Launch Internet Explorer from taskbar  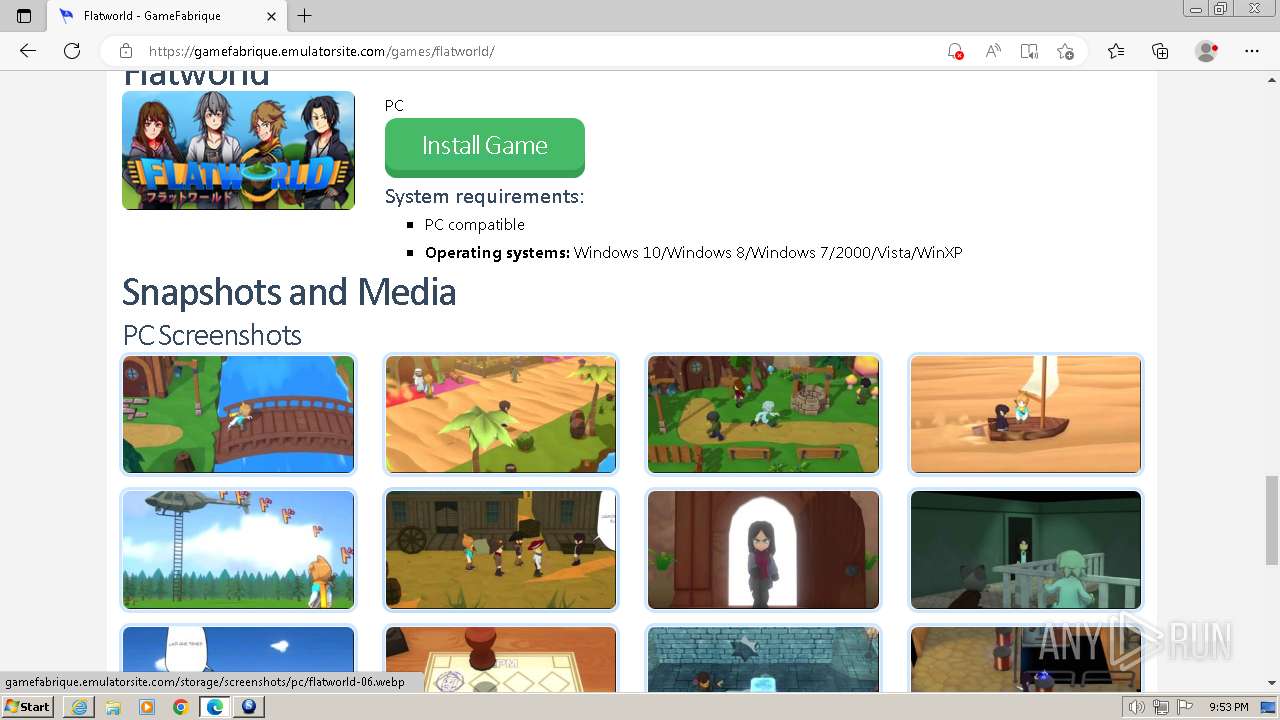tap(79, 707)
